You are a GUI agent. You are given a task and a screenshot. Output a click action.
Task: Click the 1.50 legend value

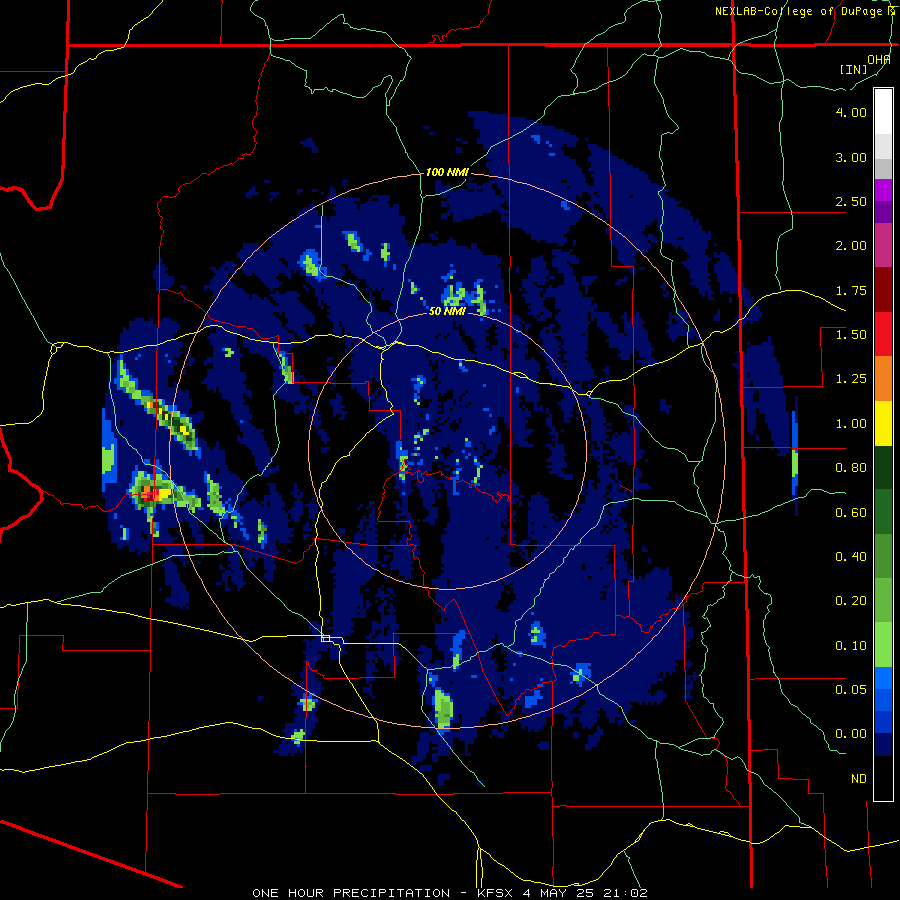pyautogui.click(x=851, y=335)
